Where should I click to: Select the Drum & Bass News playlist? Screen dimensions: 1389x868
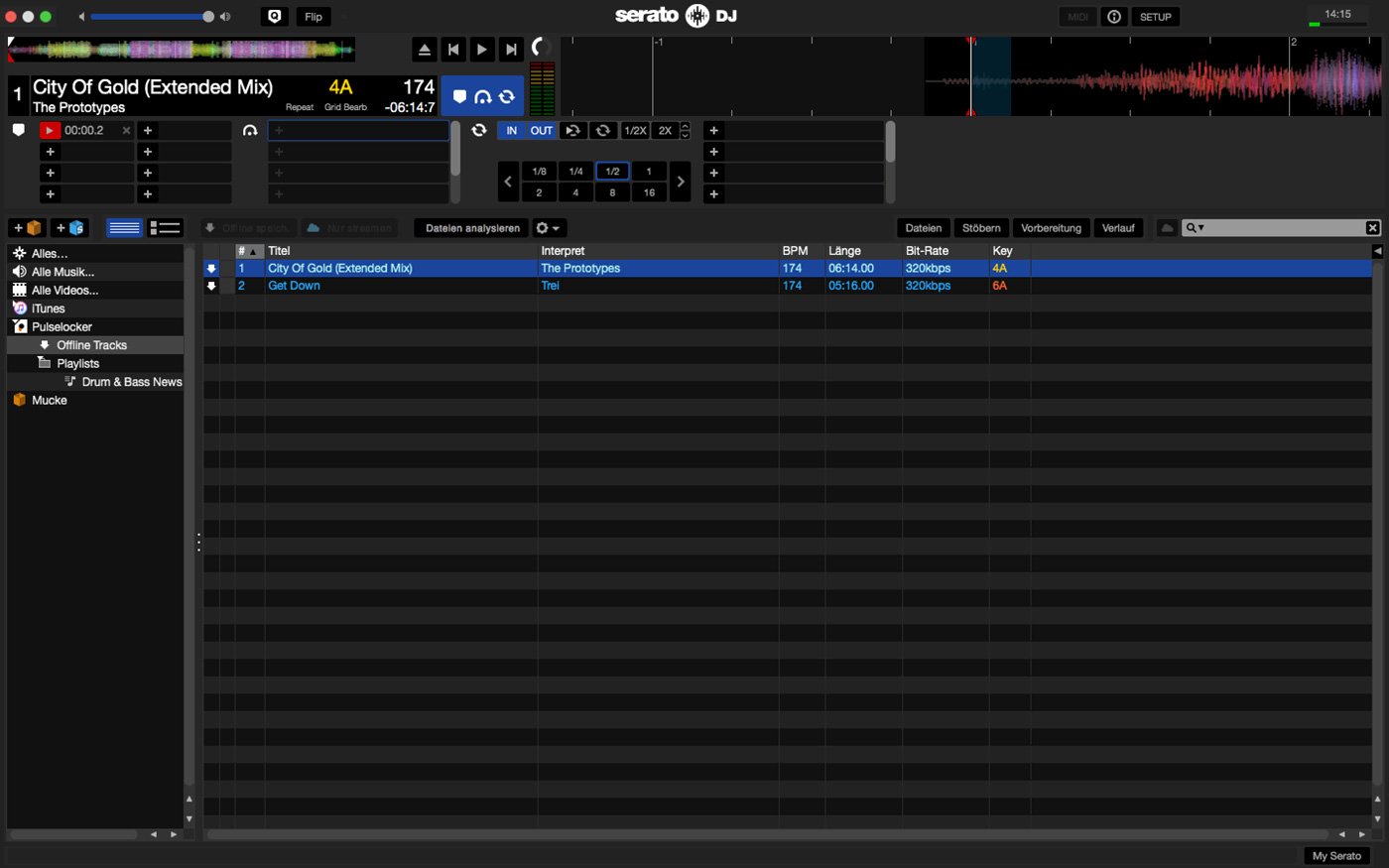131,382
